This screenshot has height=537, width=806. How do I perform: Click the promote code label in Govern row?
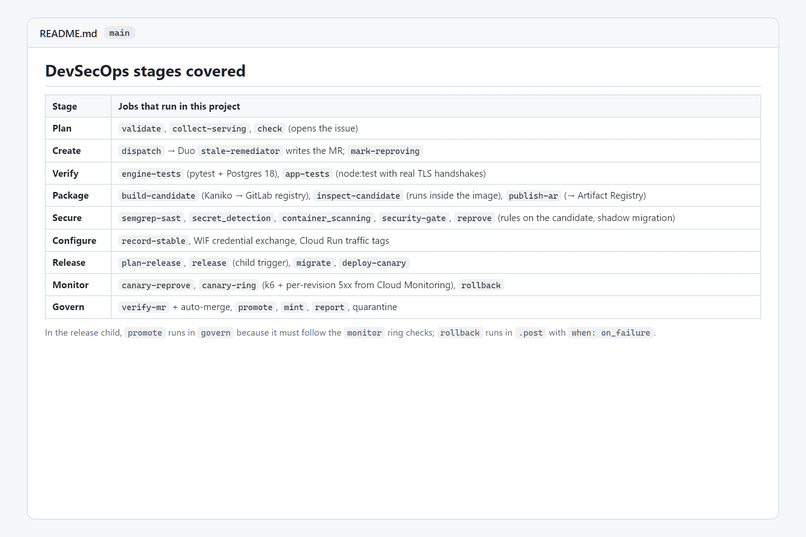[x=255, y=307]
